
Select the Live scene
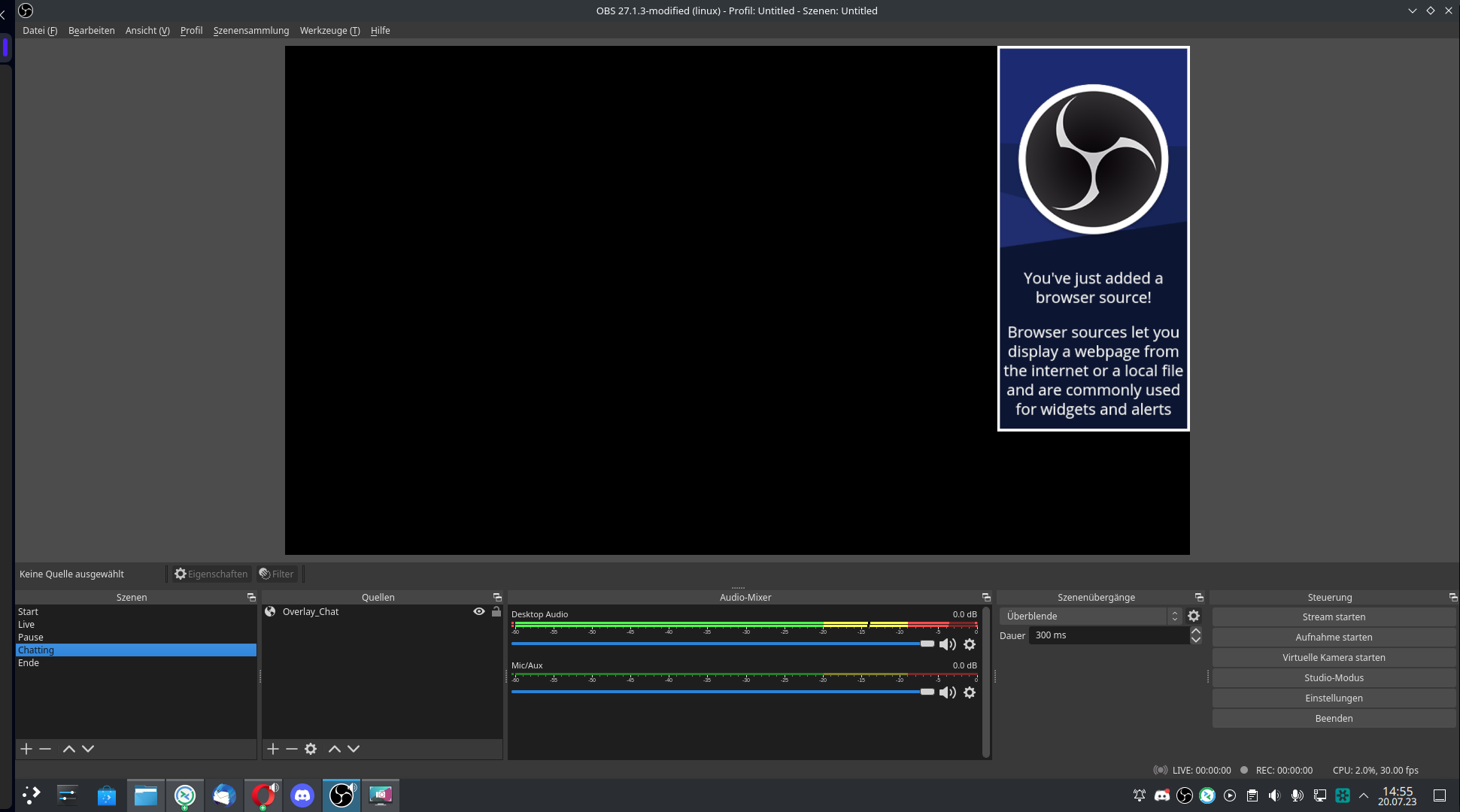coord(136,625)
